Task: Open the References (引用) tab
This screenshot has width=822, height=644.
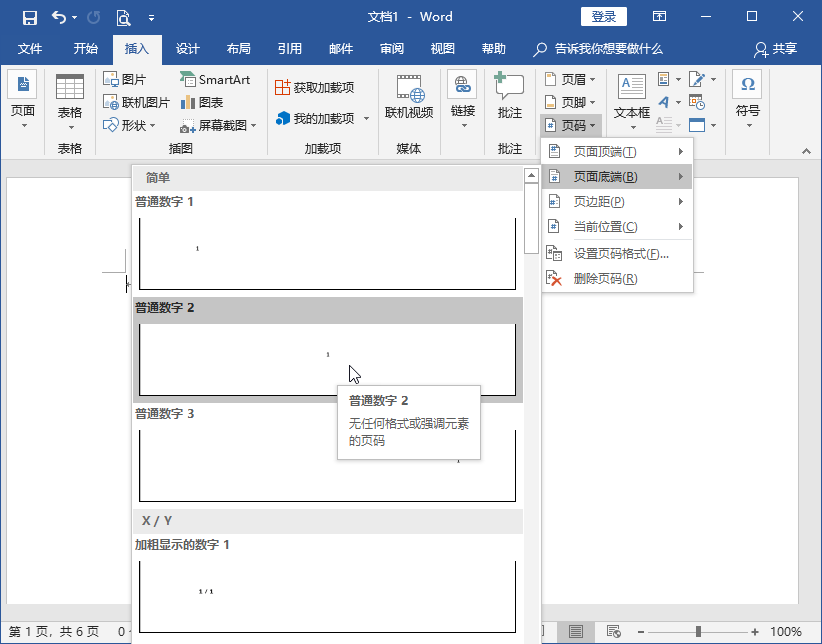Action: tap(289, 49)
